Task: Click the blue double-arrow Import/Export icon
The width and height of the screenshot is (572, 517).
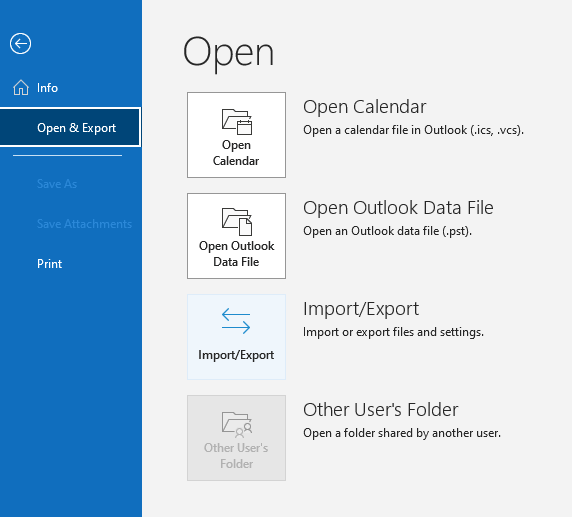Action: click(236, 321)
